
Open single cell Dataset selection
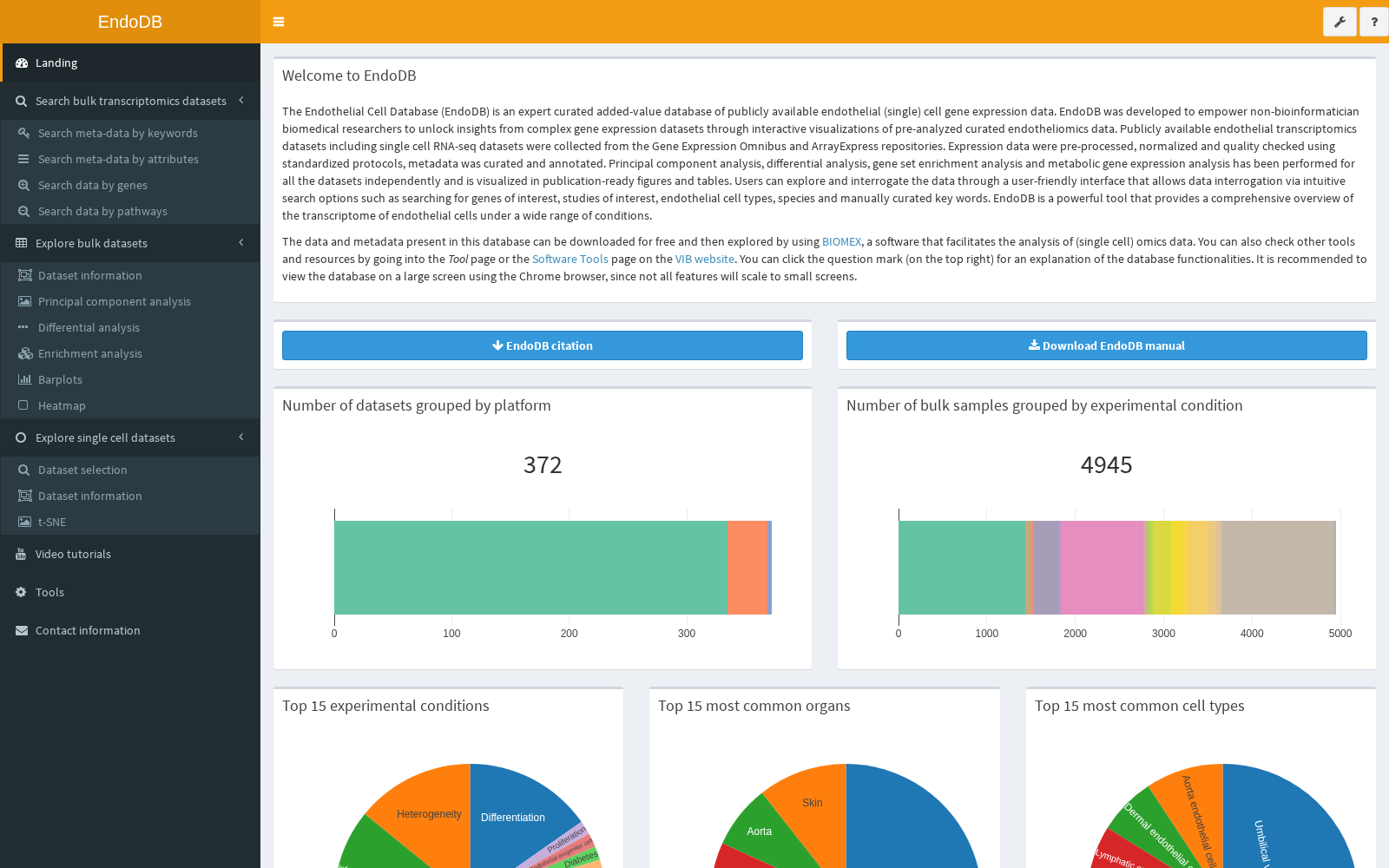pos(130,470)
